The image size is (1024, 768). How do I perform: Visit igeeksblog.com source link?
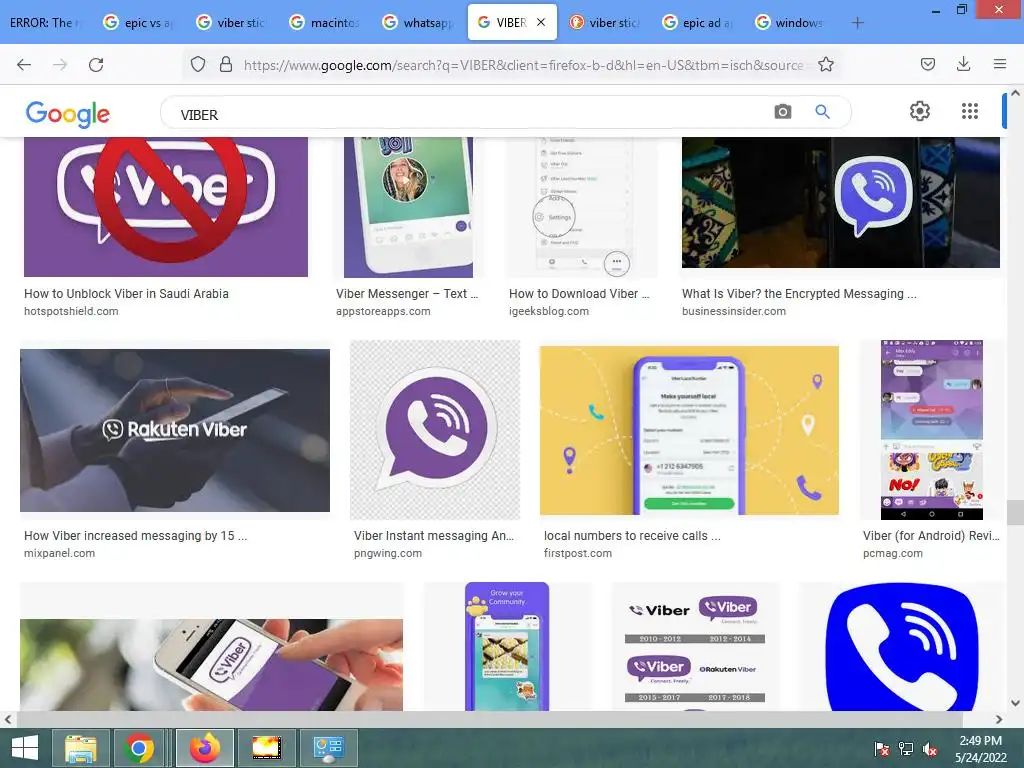coord(549,312)
